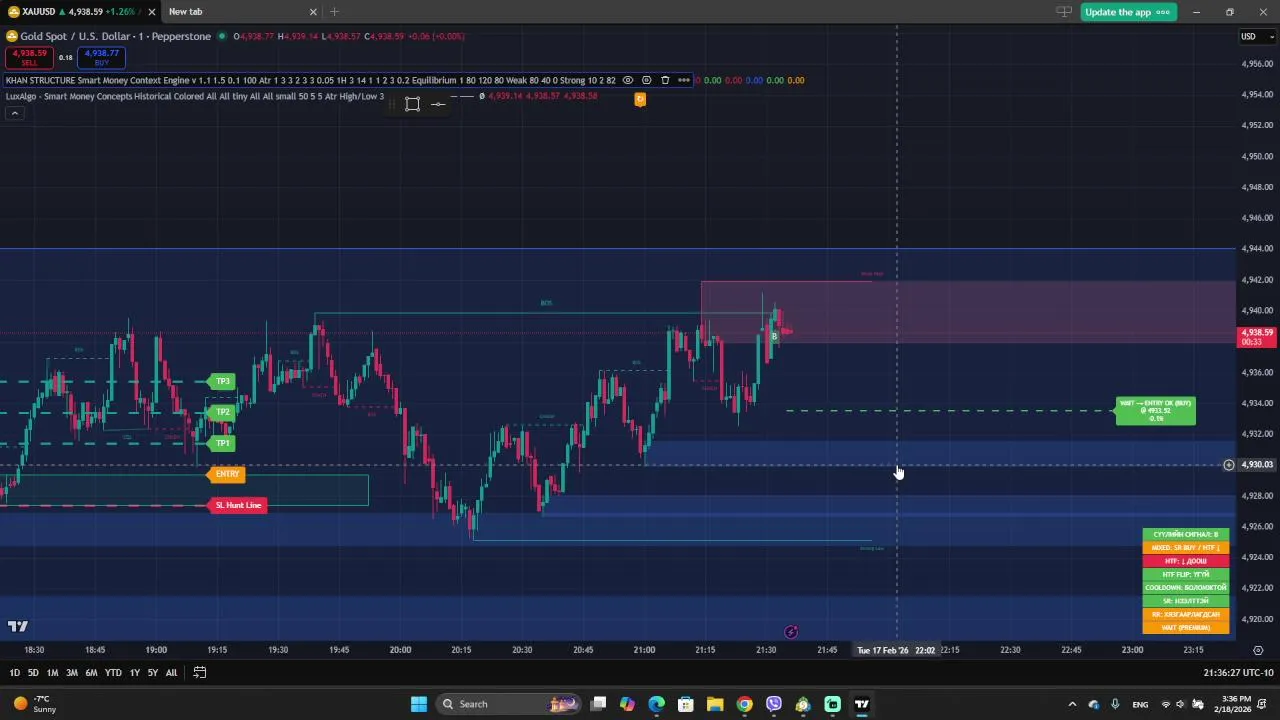Add a new tab with plus icon
The image size is (1280, 720).
pyautogui.click(x=334, y=12)
